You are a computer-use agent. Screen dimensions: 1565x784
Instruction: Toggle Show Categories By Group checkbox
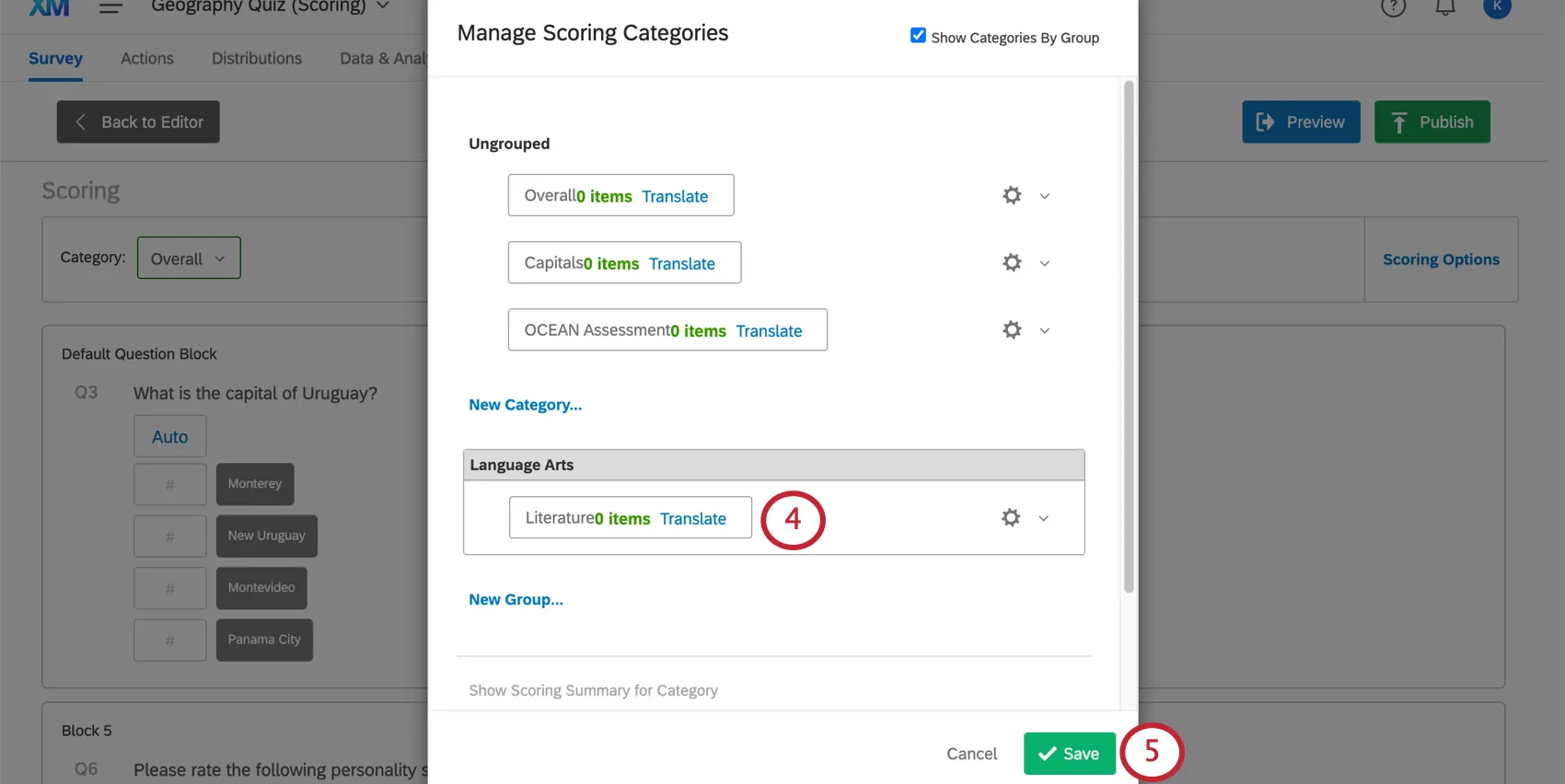(x=918, y=36)
